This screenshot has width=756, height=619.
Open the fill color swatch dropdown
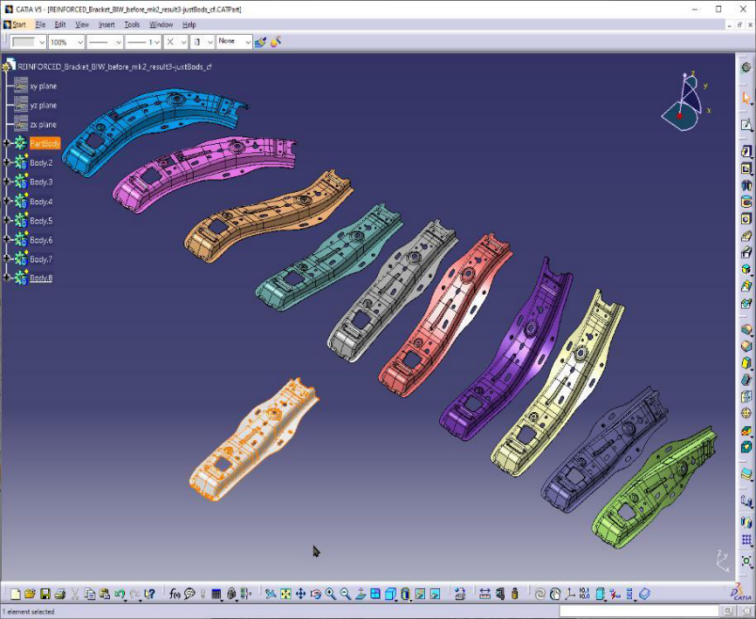point(40,42)
